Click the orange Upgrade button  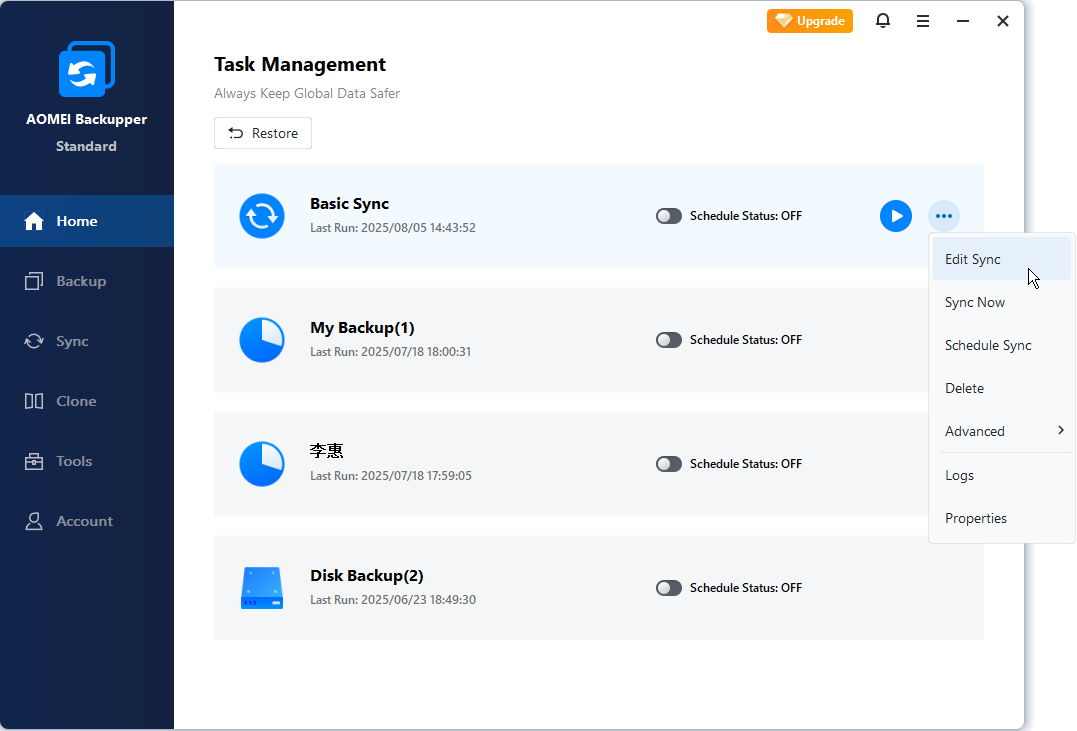pyautogui.click(x=810, y=21)
